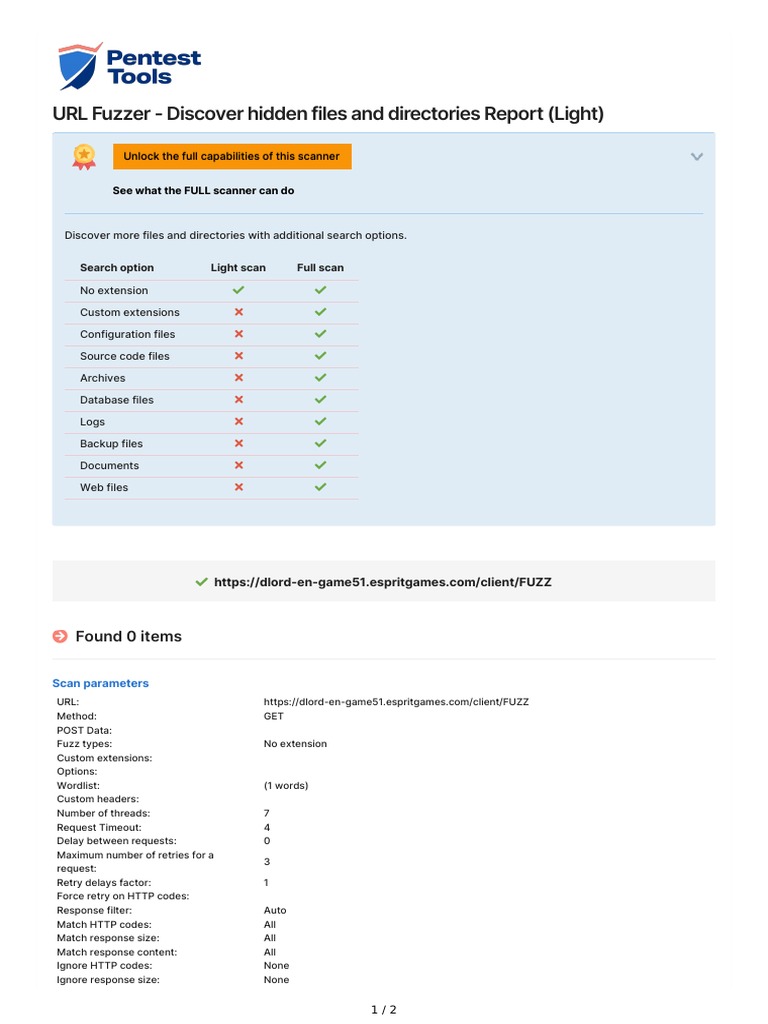The image size is (768, 1024).
Task: Click the green checkmark before the scanned URL
Action: pos(202,581)
